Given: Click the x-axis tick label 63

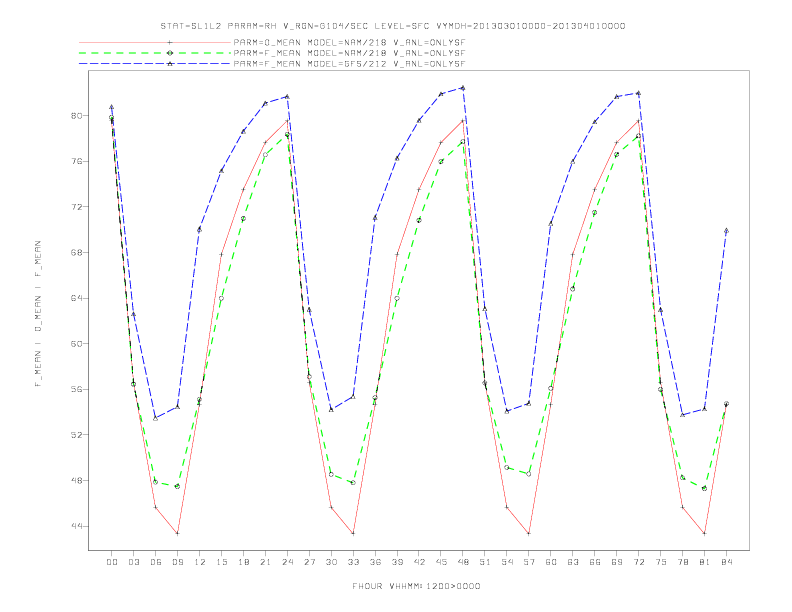Looking at the screenshot, I should coord(573,562).
